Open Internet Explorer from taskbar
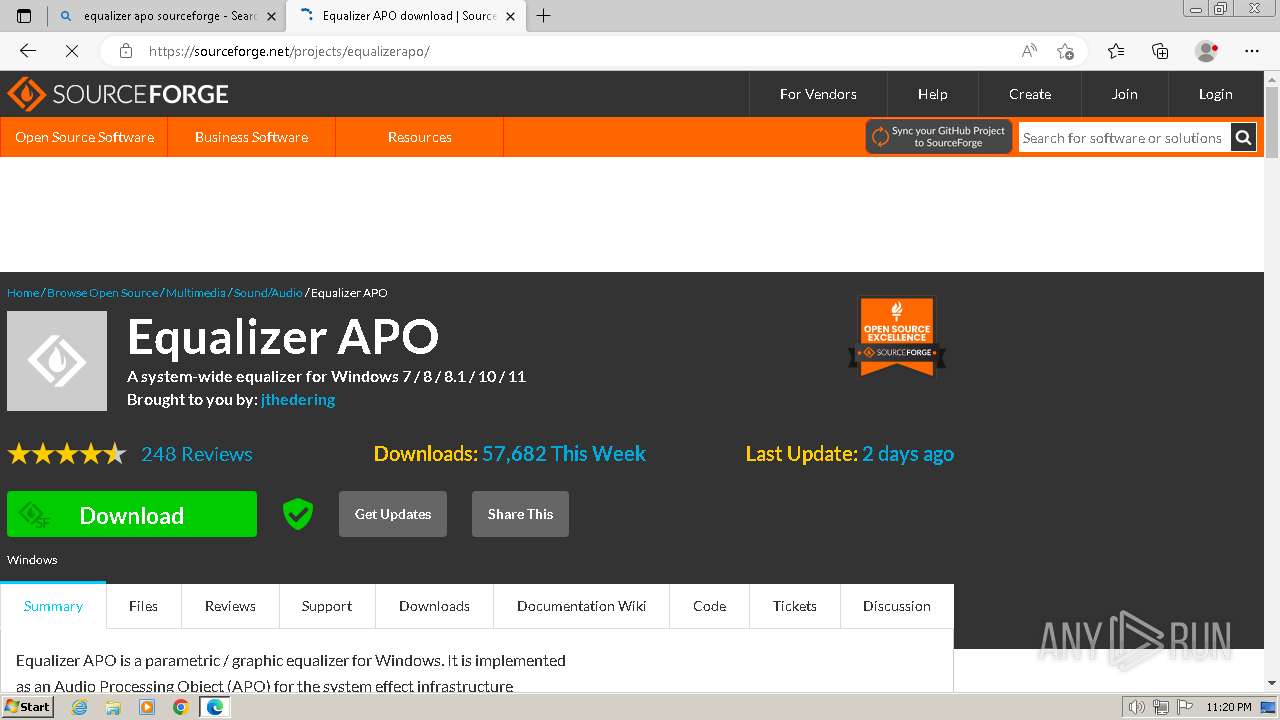 tap(80, 707)
